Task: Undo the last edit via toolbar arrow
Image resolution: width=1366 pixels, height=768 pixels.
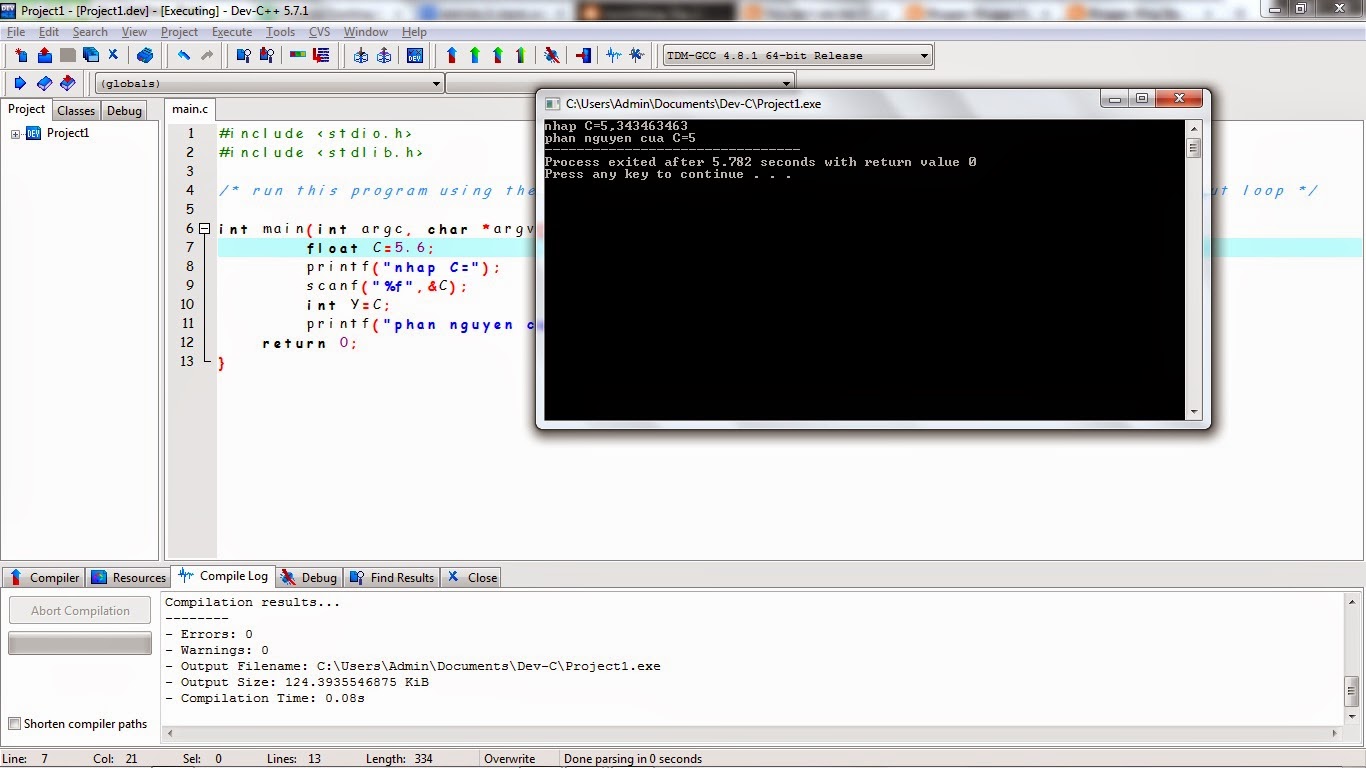Action: [184, 56]
